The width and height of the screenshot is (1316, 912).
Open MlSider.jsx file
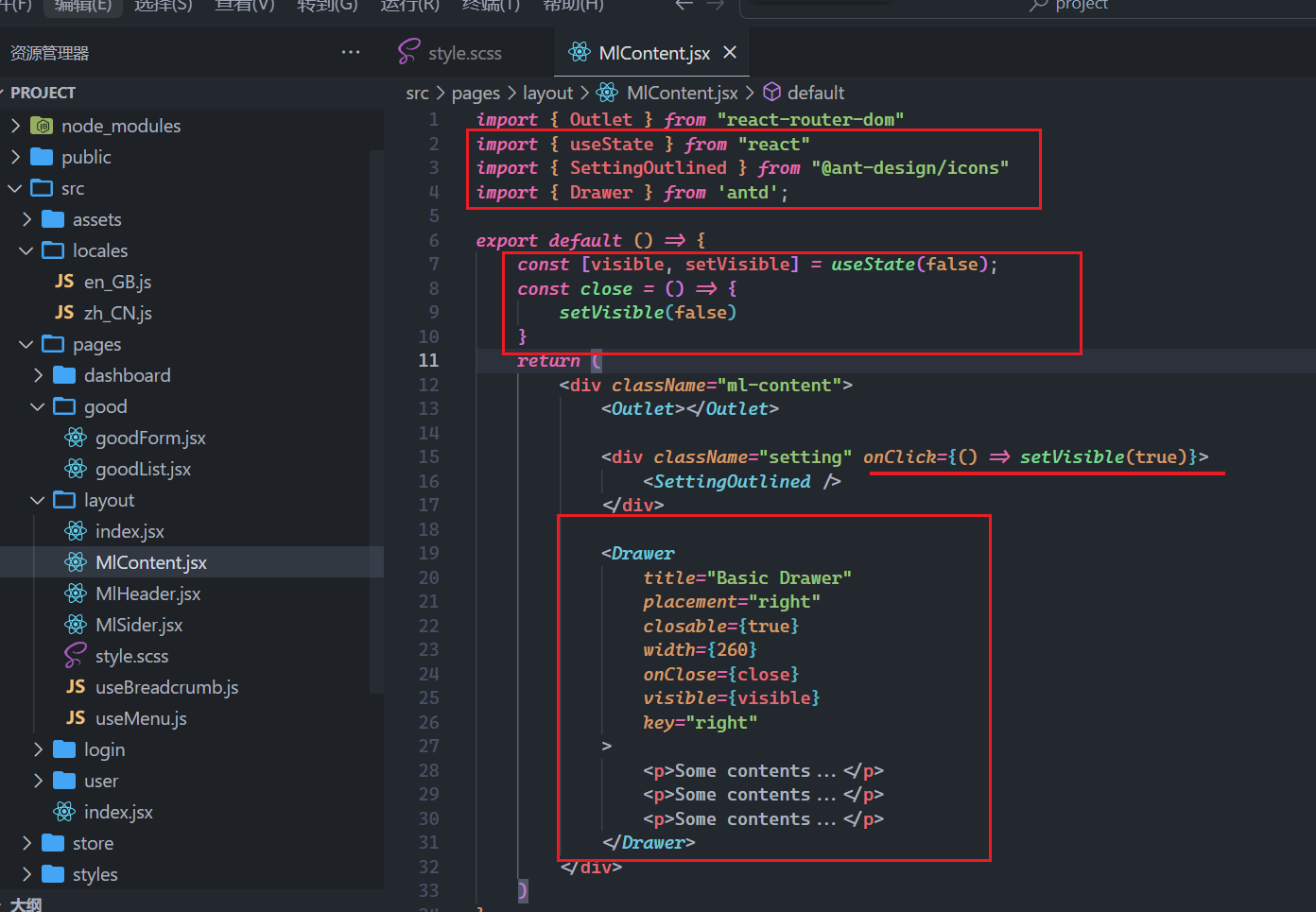click(139, 625)
